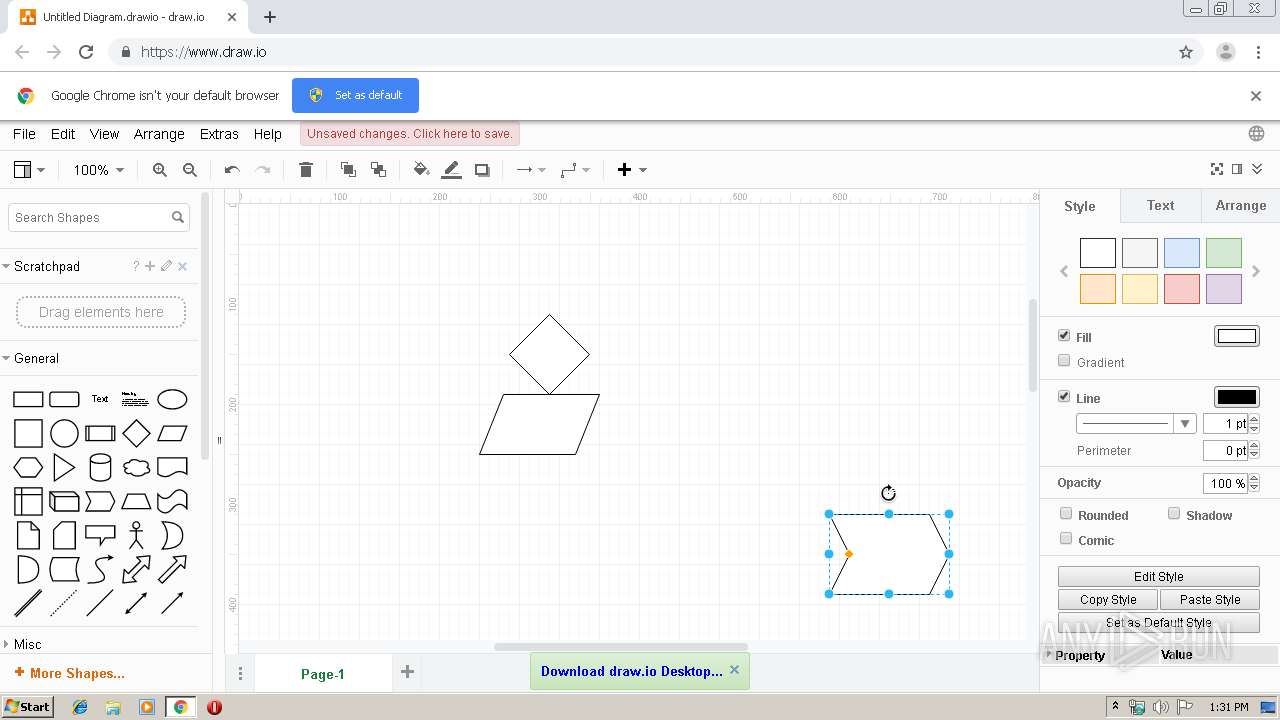This screenshot has width=1280, height=720.
Task: Open the black Line color swatch
Action: click(x=1236, y=397)
